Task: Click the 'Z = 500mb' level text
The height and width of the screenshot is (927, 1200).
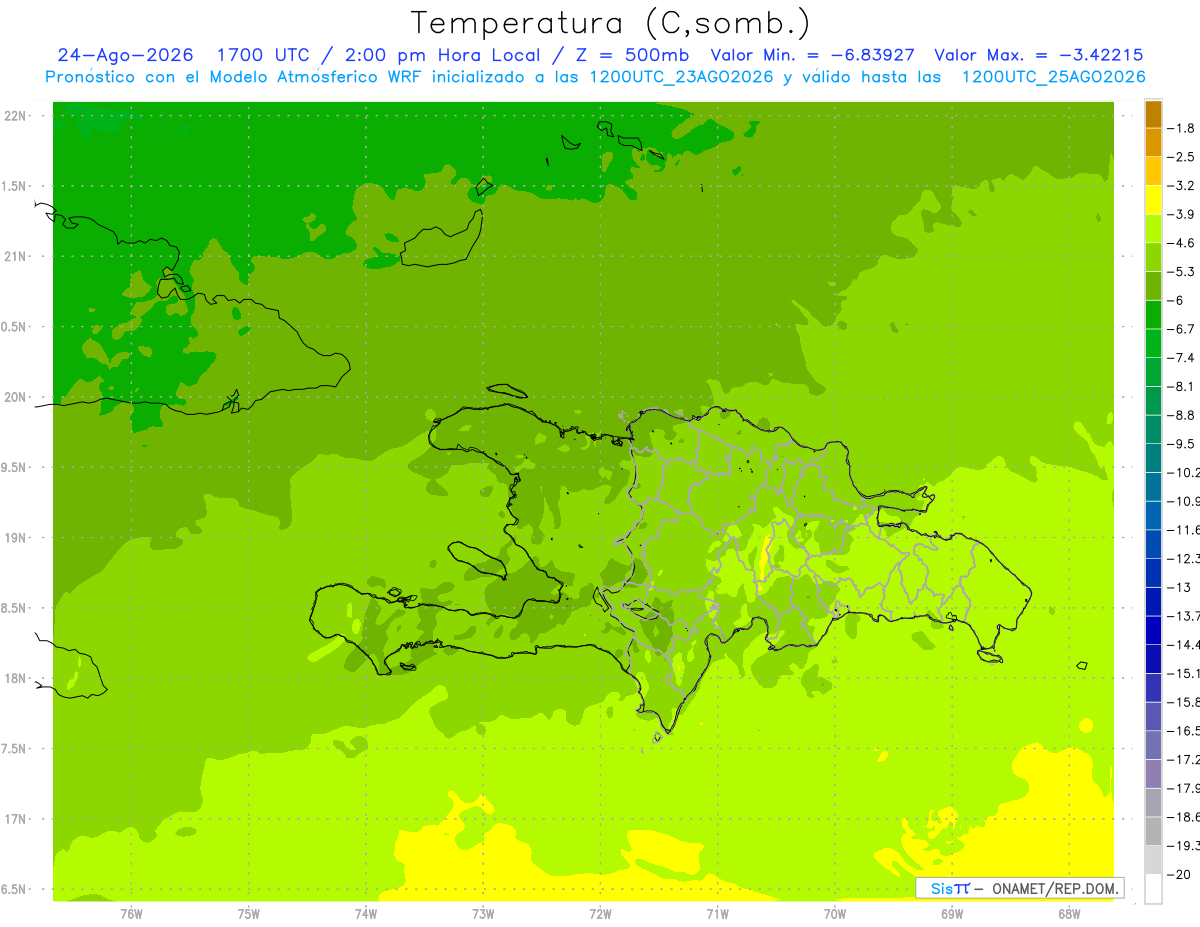Action: [x=632, y=55]
